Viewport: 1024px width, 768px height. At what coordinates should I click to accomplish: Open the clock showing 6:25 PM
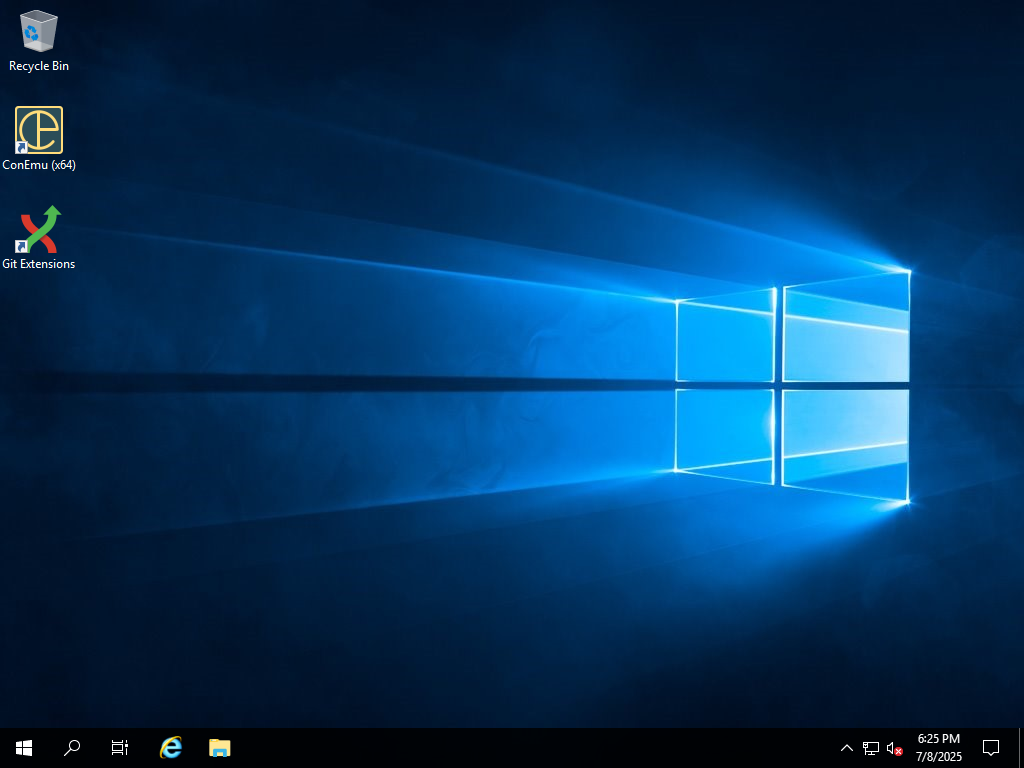coord(938,748)
